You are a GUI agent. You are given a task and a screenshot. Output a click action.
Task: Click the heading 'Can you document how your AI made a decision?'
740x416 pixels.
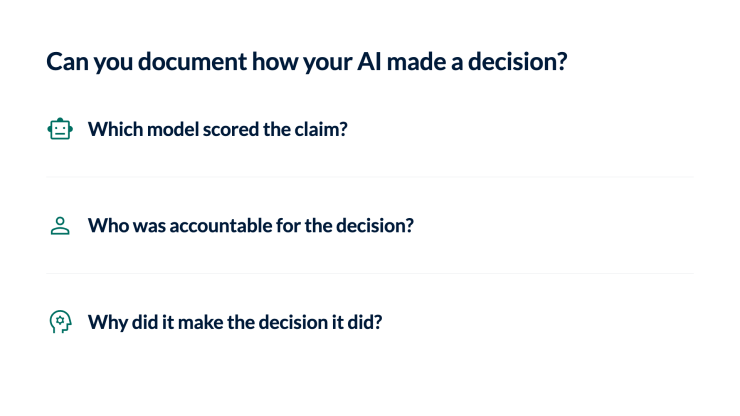pos(307,62)
